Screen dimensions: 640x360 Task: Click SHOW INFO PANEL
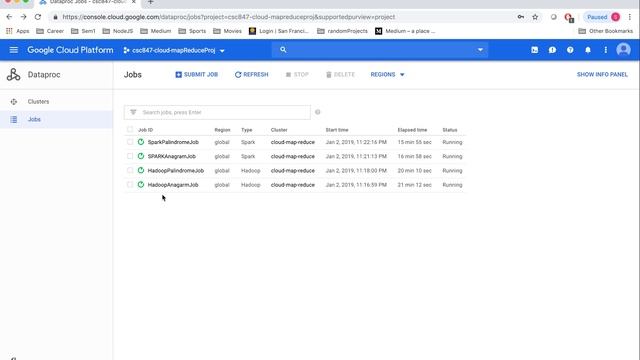point(602,75)
